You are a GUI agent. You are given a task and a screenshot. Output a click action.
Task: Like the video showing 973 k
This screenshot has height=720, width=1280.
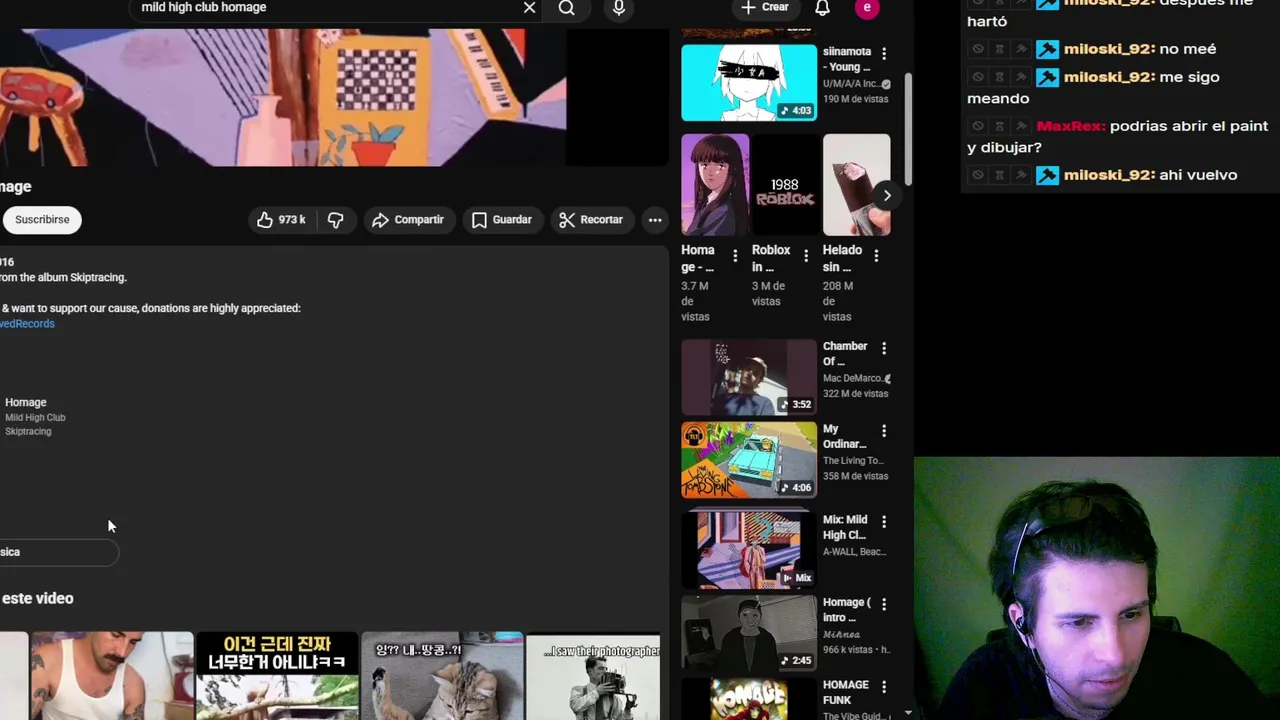[281, 220]
